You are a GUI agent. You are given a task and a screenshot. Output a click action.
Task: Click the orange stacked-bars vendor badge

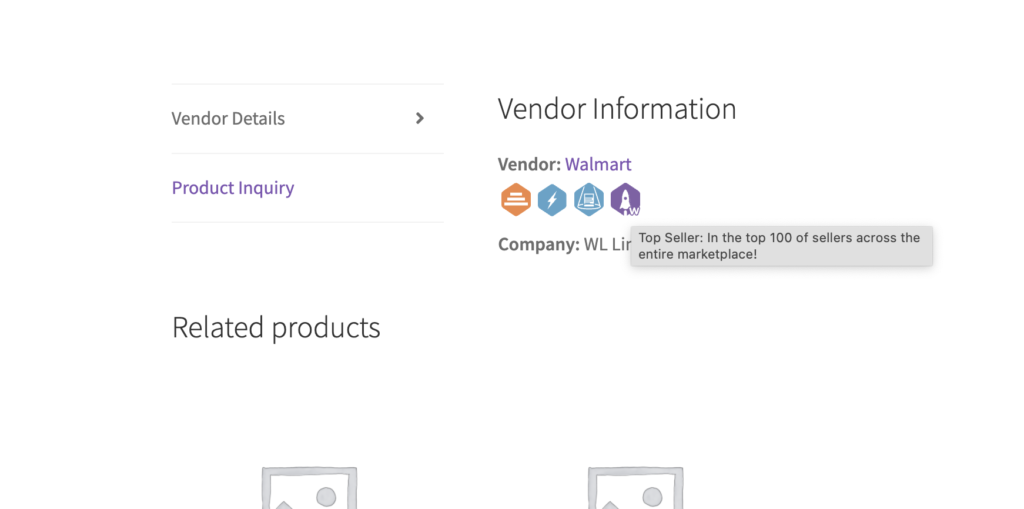click(516, 199)
